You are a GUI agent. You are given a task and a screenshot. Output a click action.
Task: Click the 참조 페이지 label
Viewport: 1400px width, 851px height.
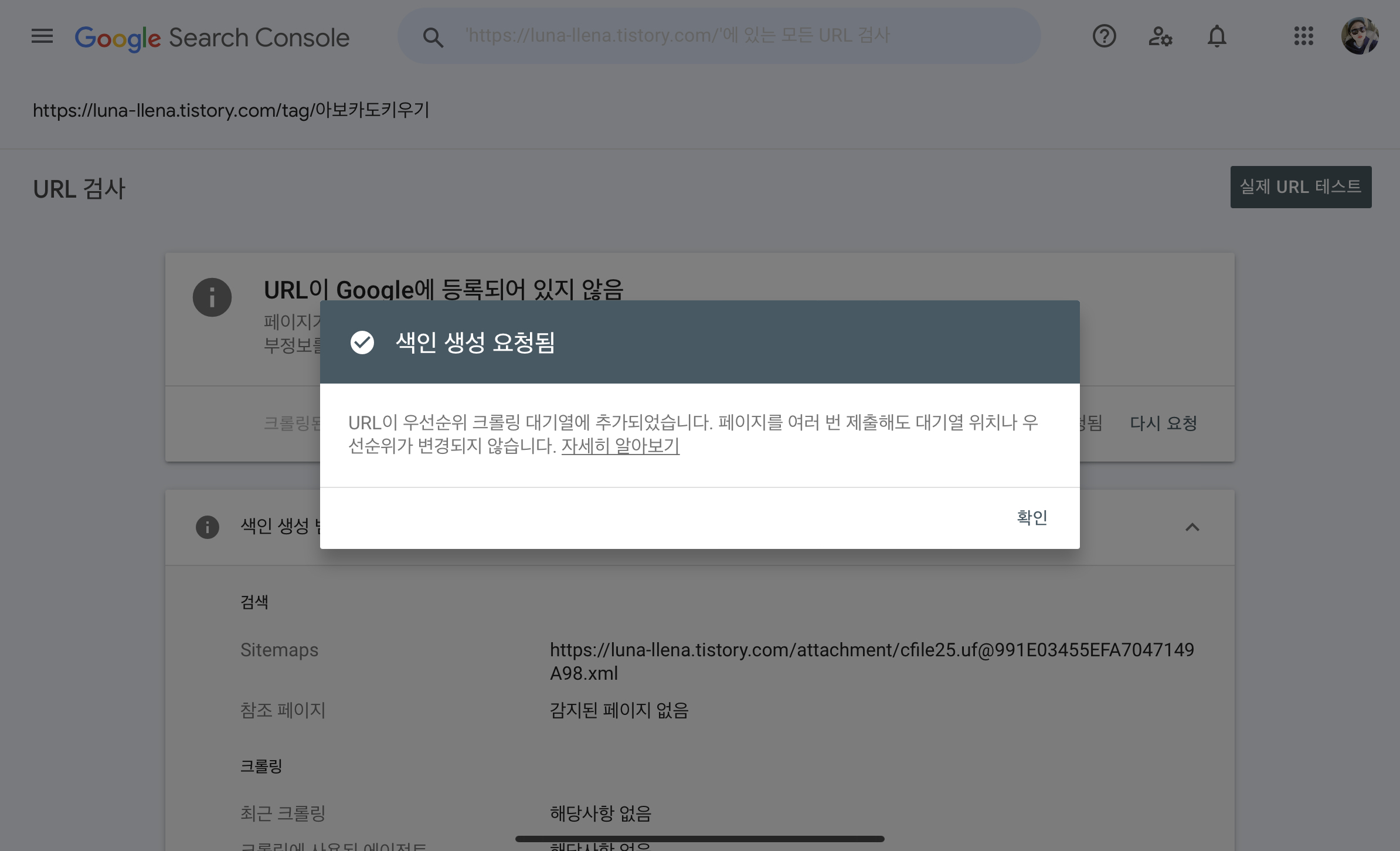[283, 711]
